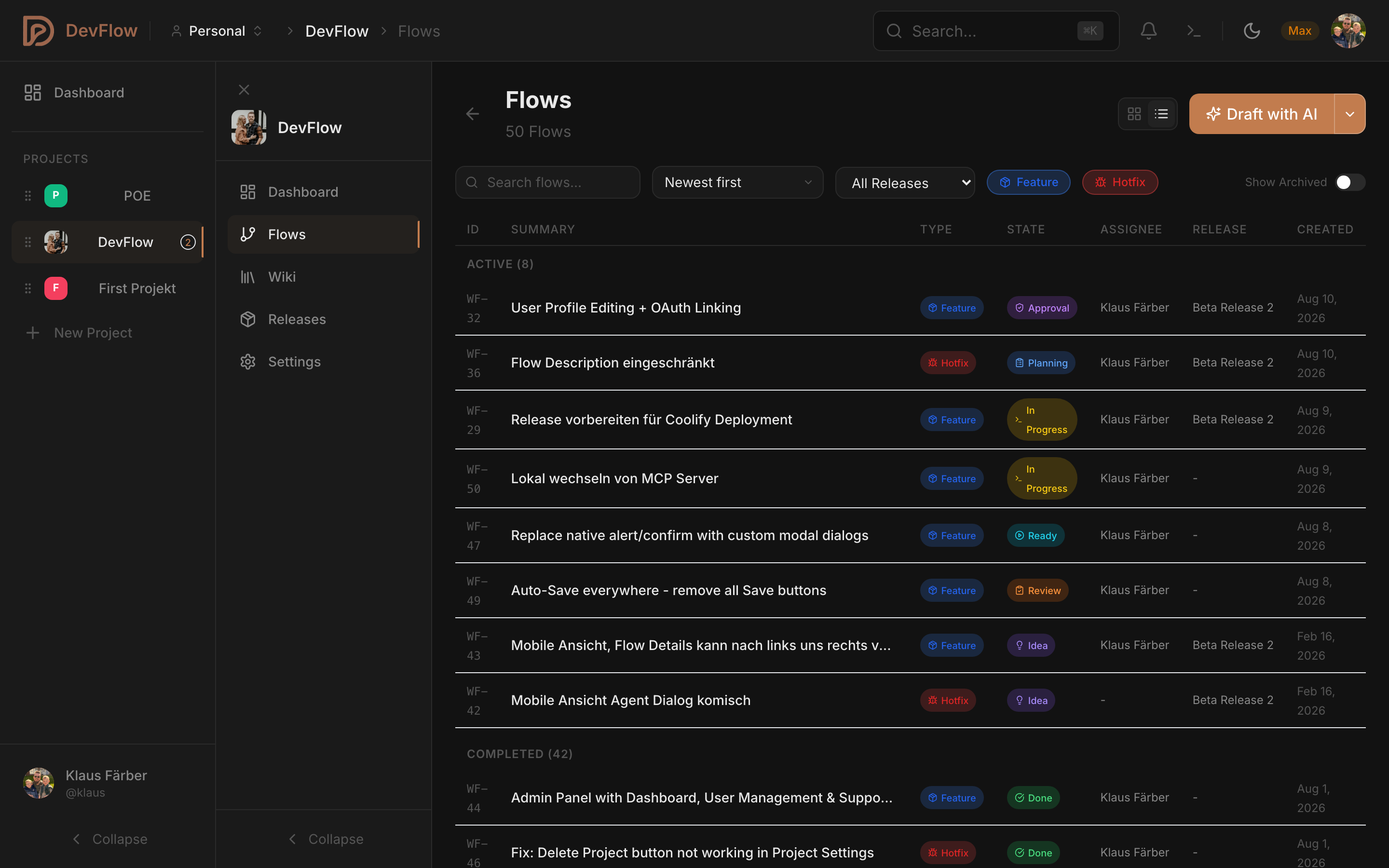Click DevFlow breadcrumb link
This screenshot has width=1389, height=868.
point(337,31)
